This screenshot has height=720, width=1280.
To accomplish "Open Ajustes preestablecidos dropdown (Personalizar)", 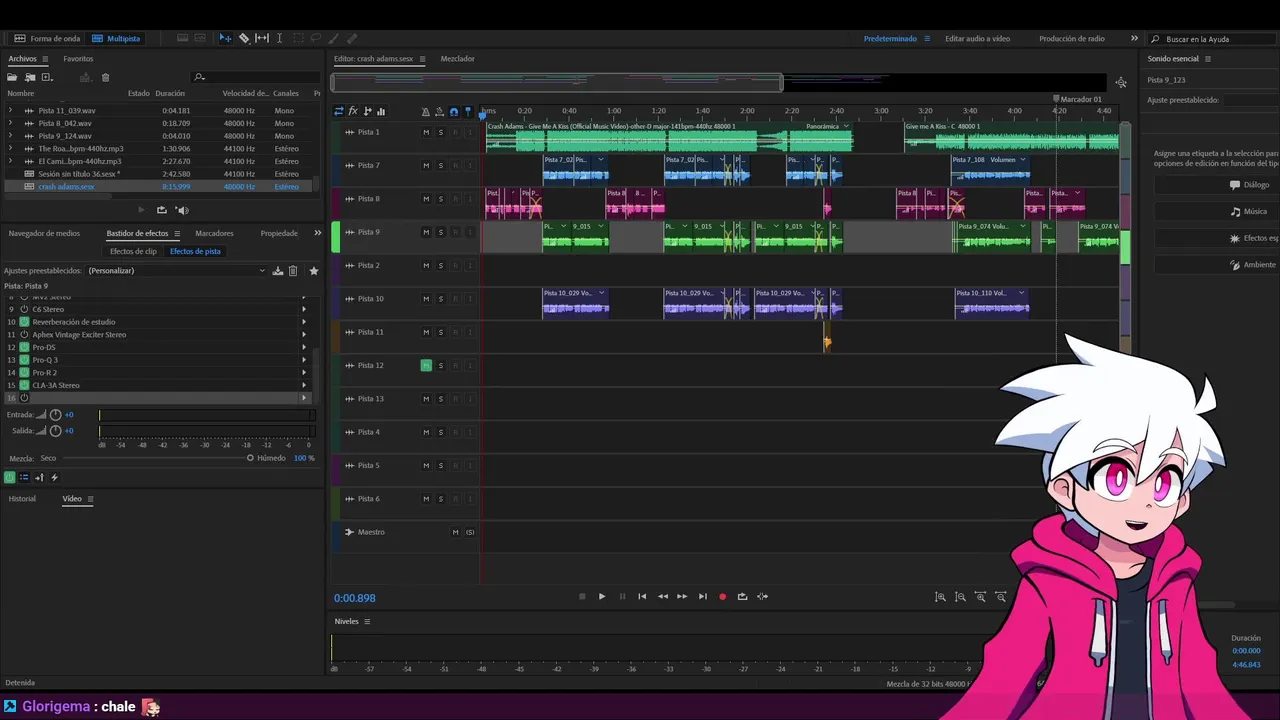I will (177, 271).
